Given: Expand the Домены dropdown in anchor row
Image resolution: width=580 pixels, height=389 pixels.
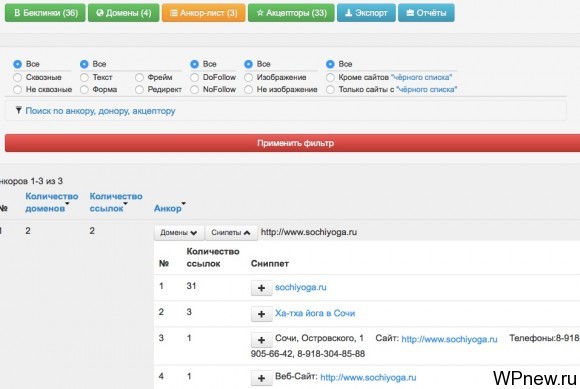Looking at the screenshot, I should tap(178, 233).
